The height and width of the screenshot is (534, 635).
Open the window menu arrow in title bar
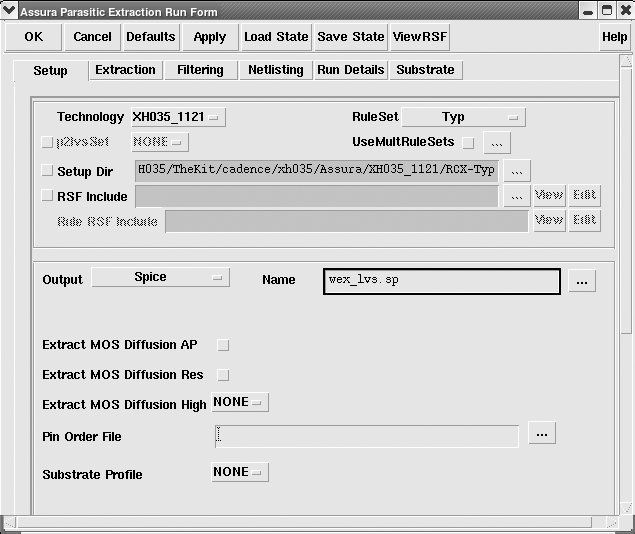pos(9,10)
